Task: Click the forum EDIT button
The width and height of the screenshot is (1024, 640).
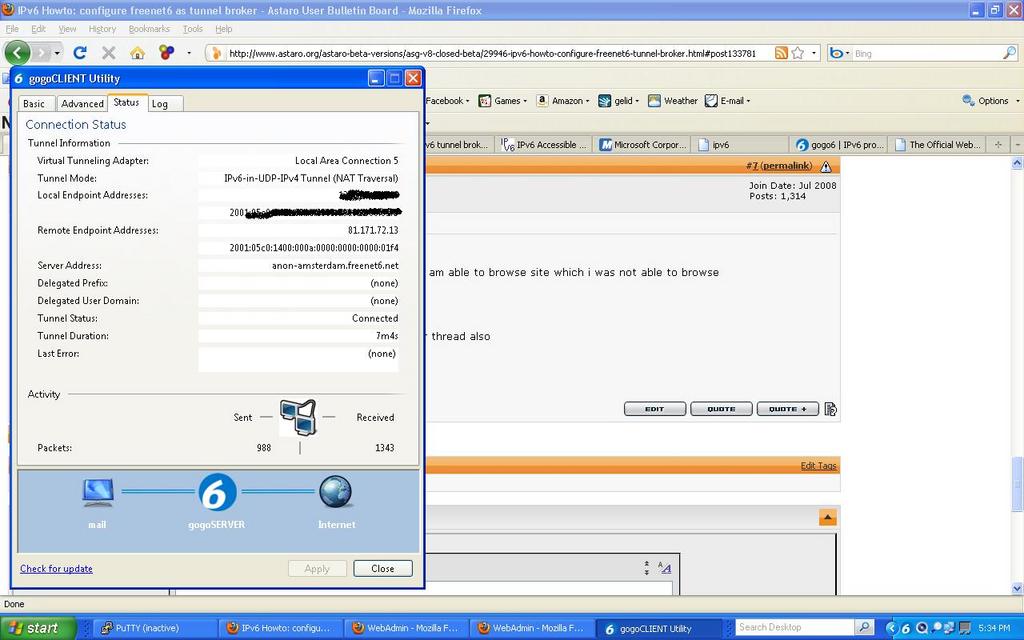Action: click(x=655, y=409)
